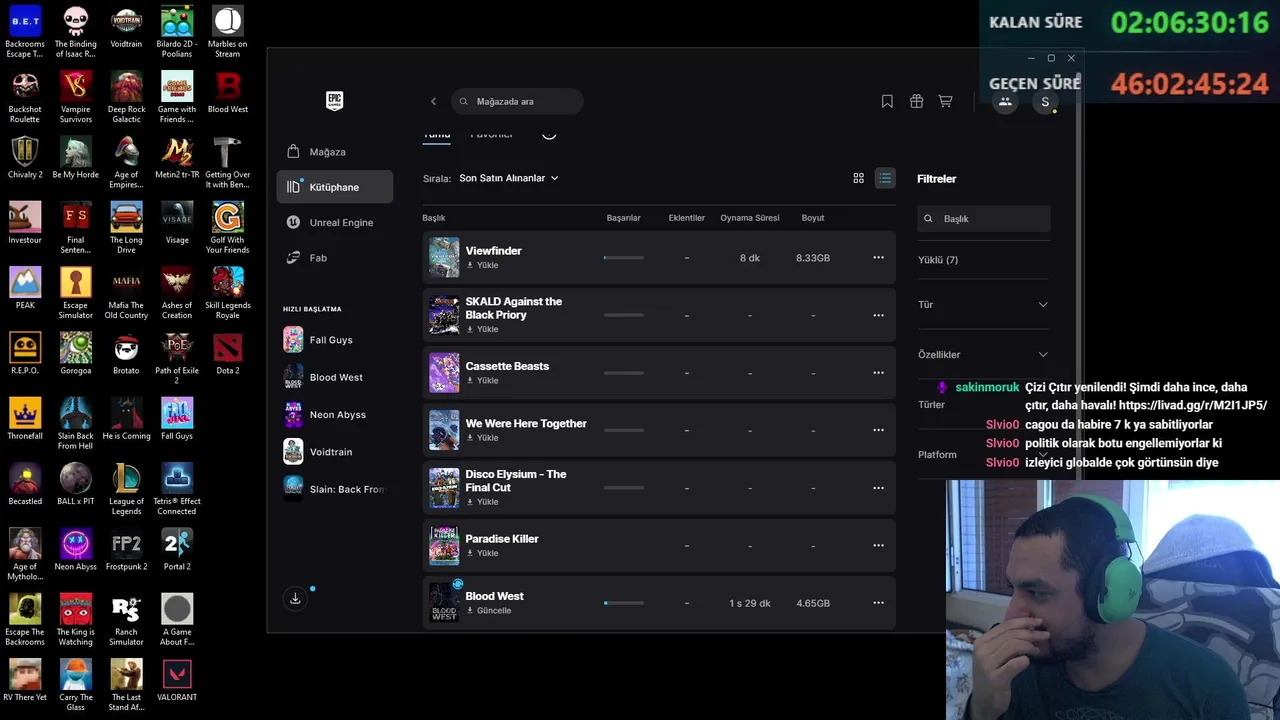Open downloads icon at sidebar bottom
Image resolution: width=1280 pixels, height=720 pixels.
tap(295, 598)
